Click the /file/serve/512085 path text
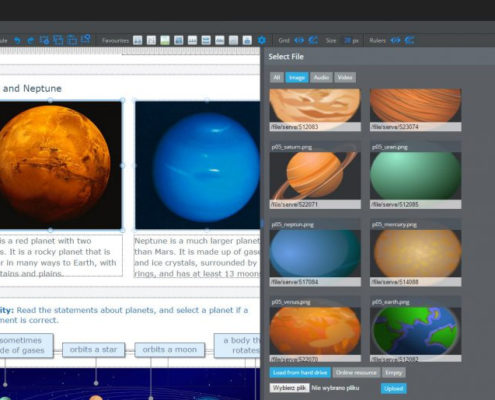Screen dimensions: 495x400 pos(395,204)
